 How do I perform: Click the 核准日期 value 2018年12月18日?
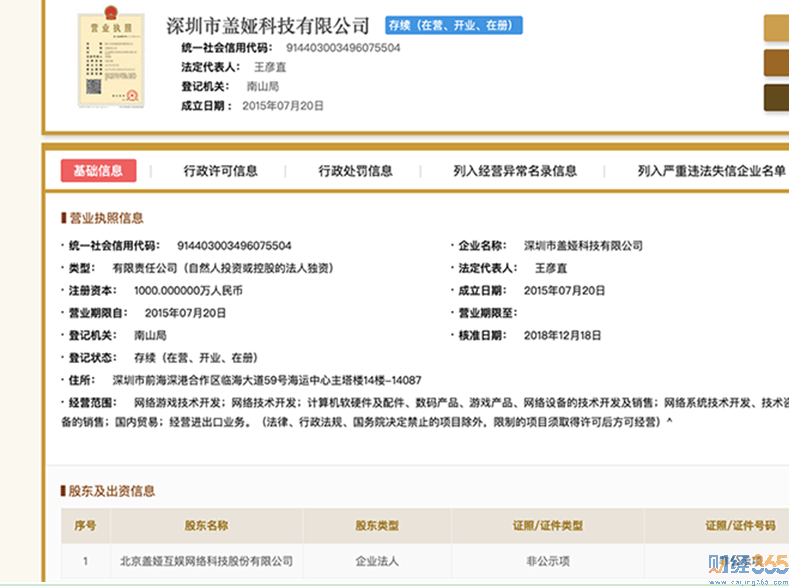(x=563, y=336)
